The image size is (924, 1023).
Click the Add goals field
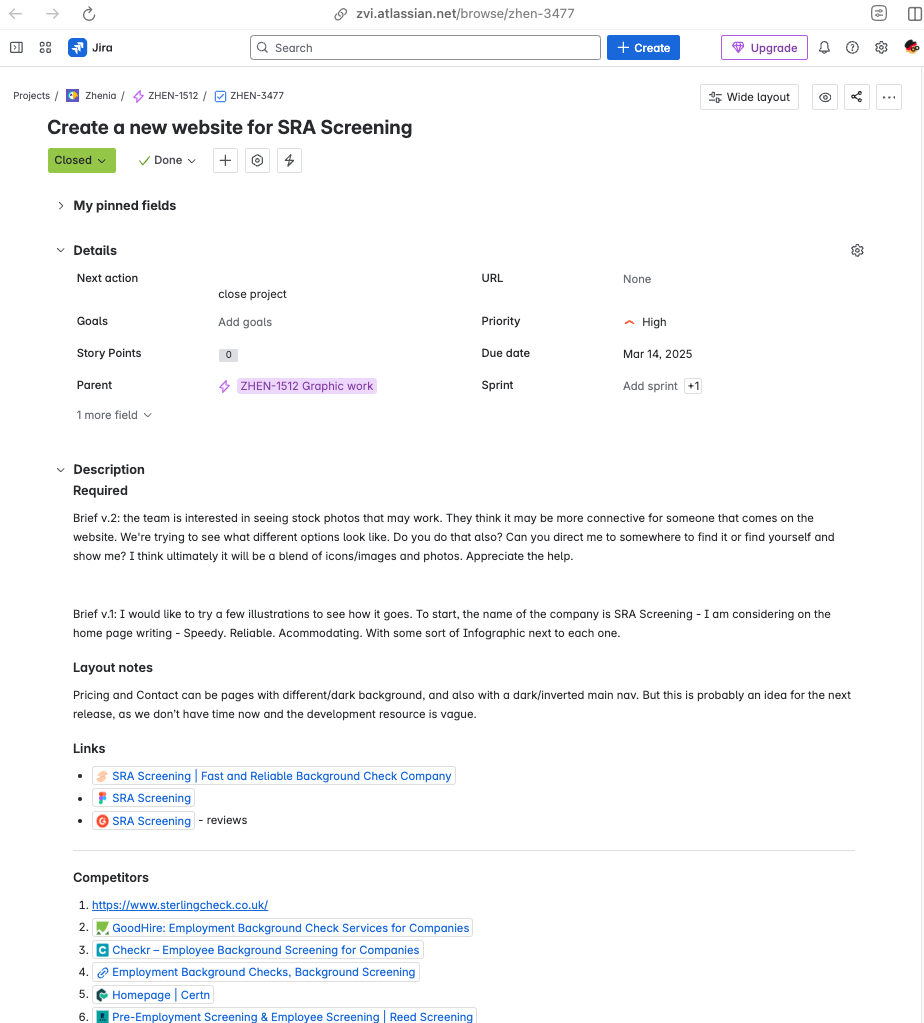coord(245,322)
